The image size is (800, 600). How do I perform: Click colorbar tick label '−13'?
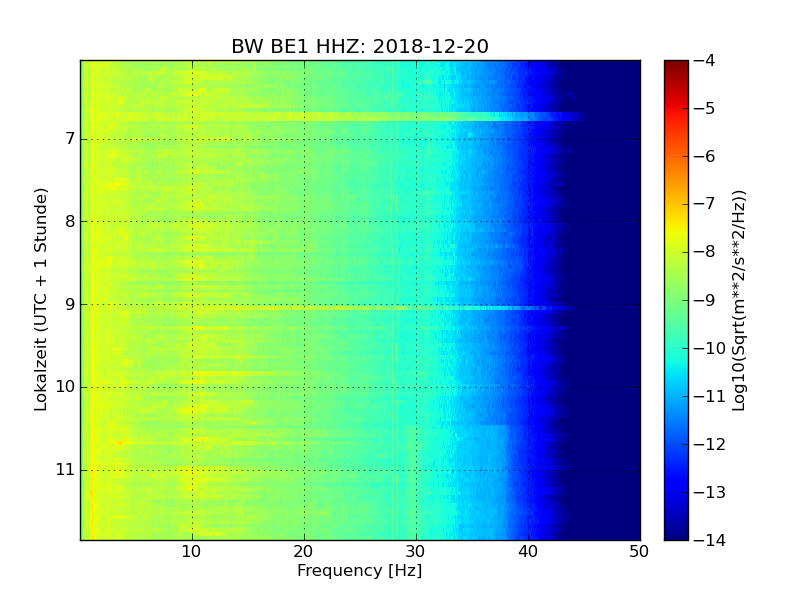pos(710,492)
